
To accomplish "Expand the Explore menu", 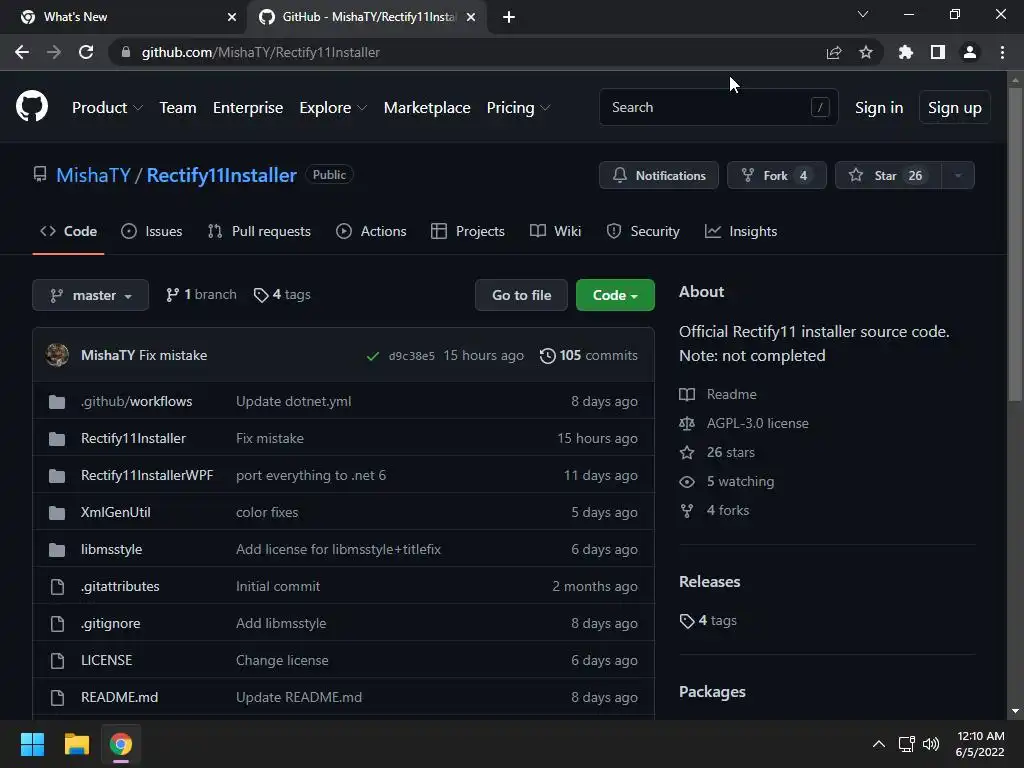I will point(333,108).
